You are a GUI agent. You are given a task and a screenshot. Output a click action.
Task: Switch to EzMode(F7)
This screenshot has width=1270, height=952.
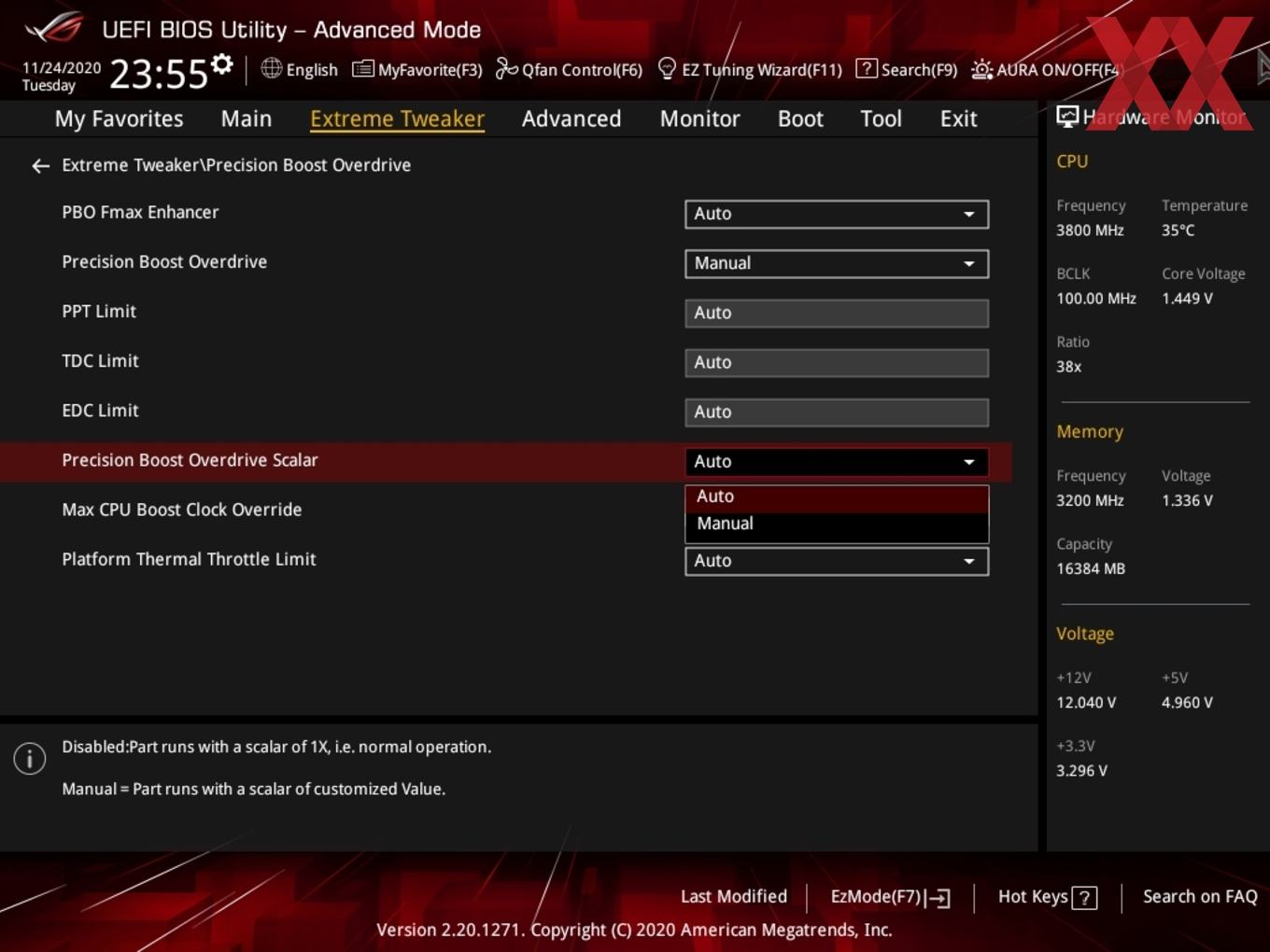890,898
